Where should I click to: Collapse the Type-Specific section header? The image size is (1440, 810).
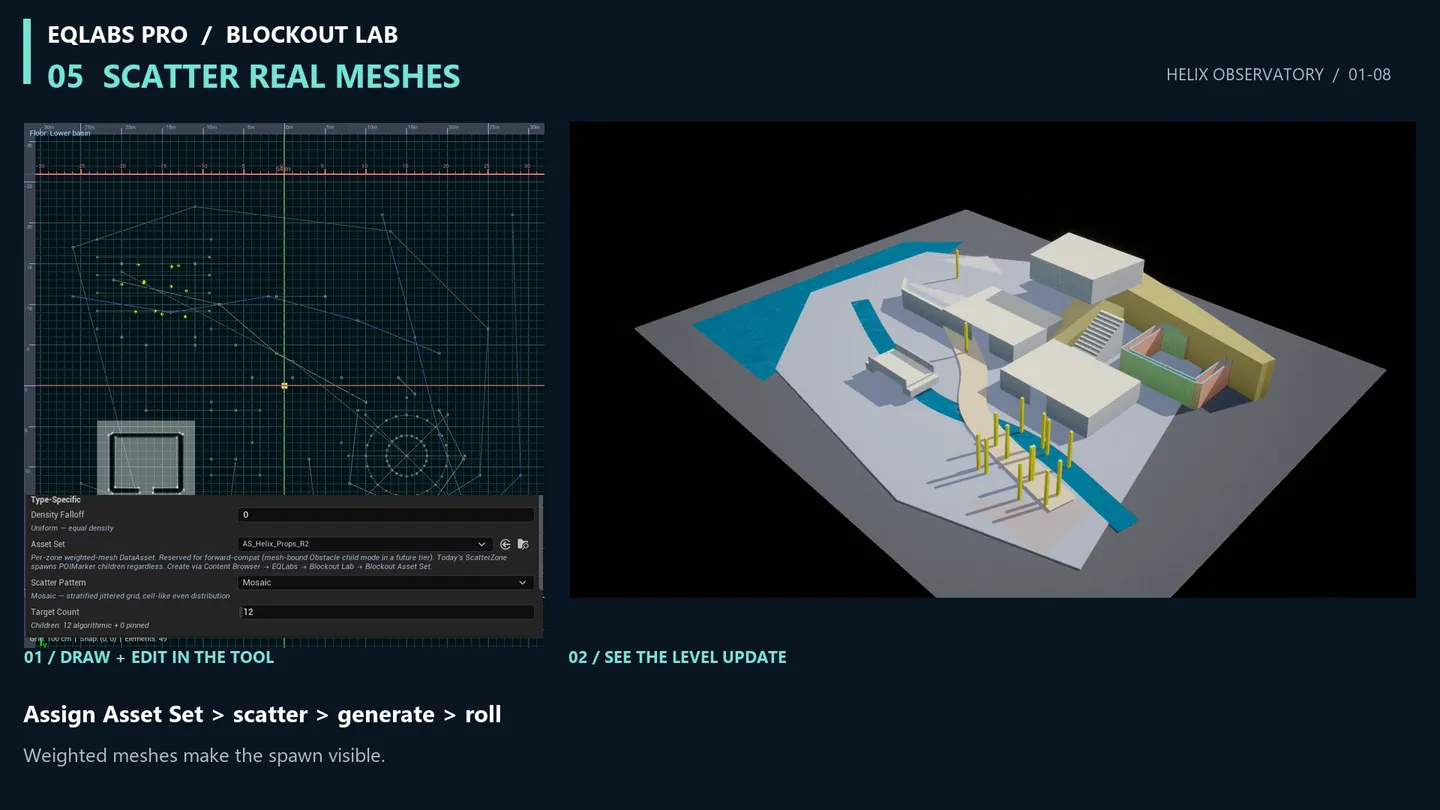pos(56,499)
